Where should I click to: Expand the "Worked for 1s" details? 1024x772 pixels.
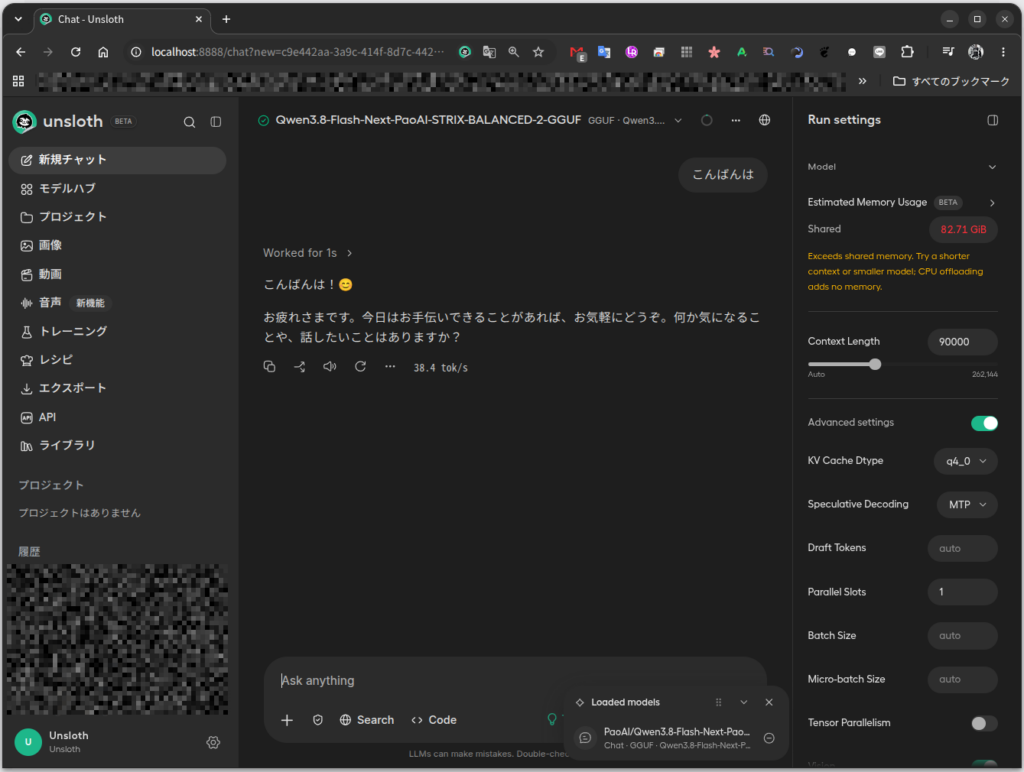(308, 253)
